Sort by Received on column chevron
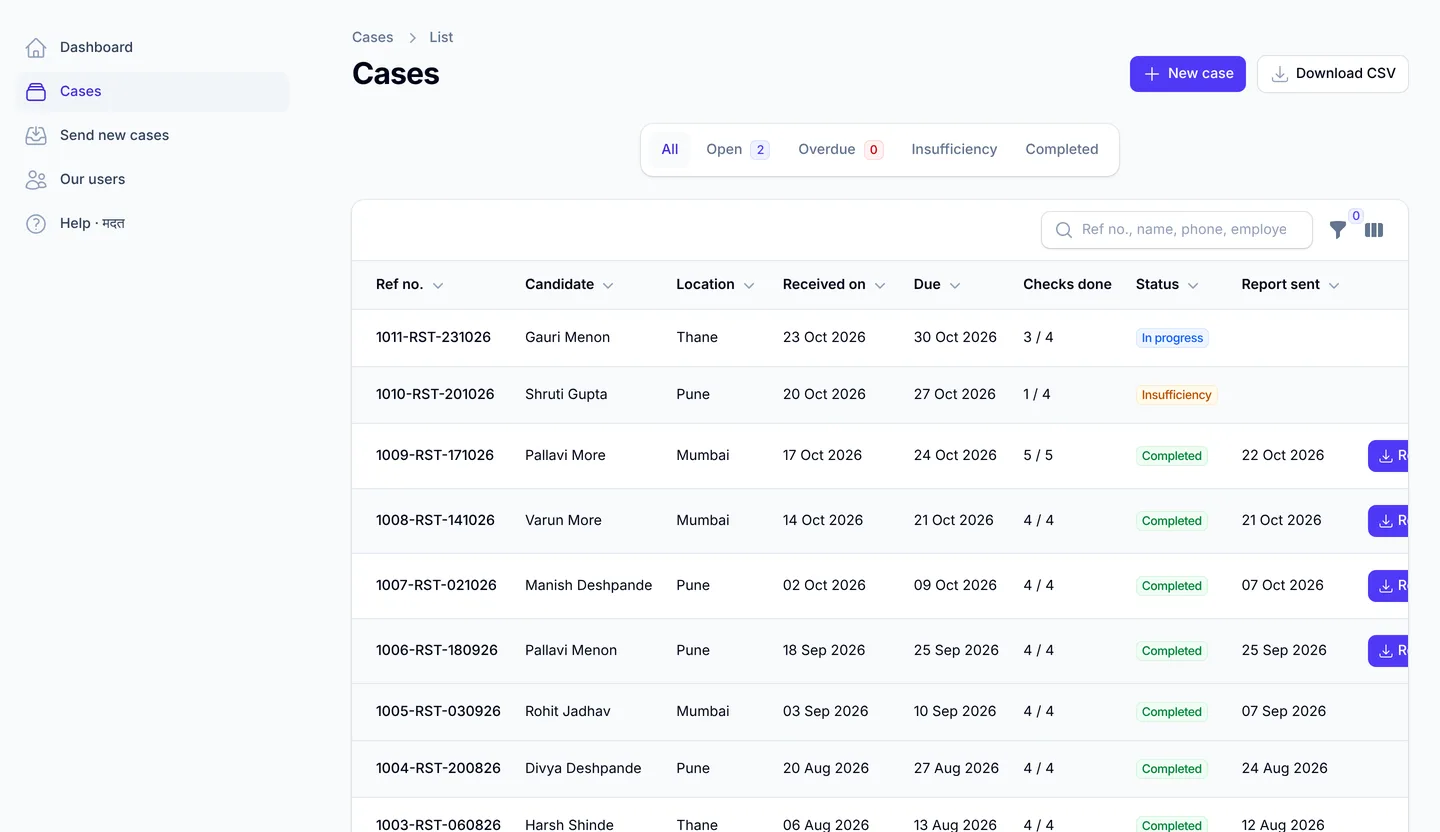Screen dimensions: 1440x832 [x=880, y=285]
